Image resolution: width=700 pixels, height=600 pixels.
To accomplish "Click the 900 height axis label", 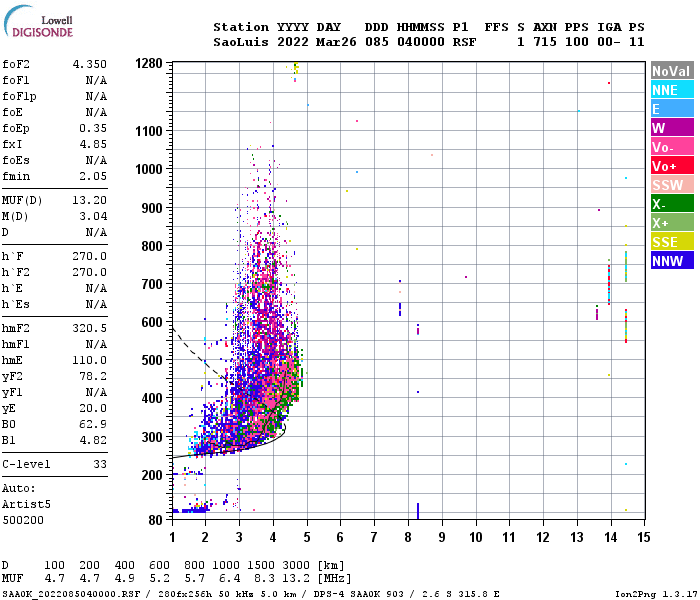I will (x=152, y=208).
